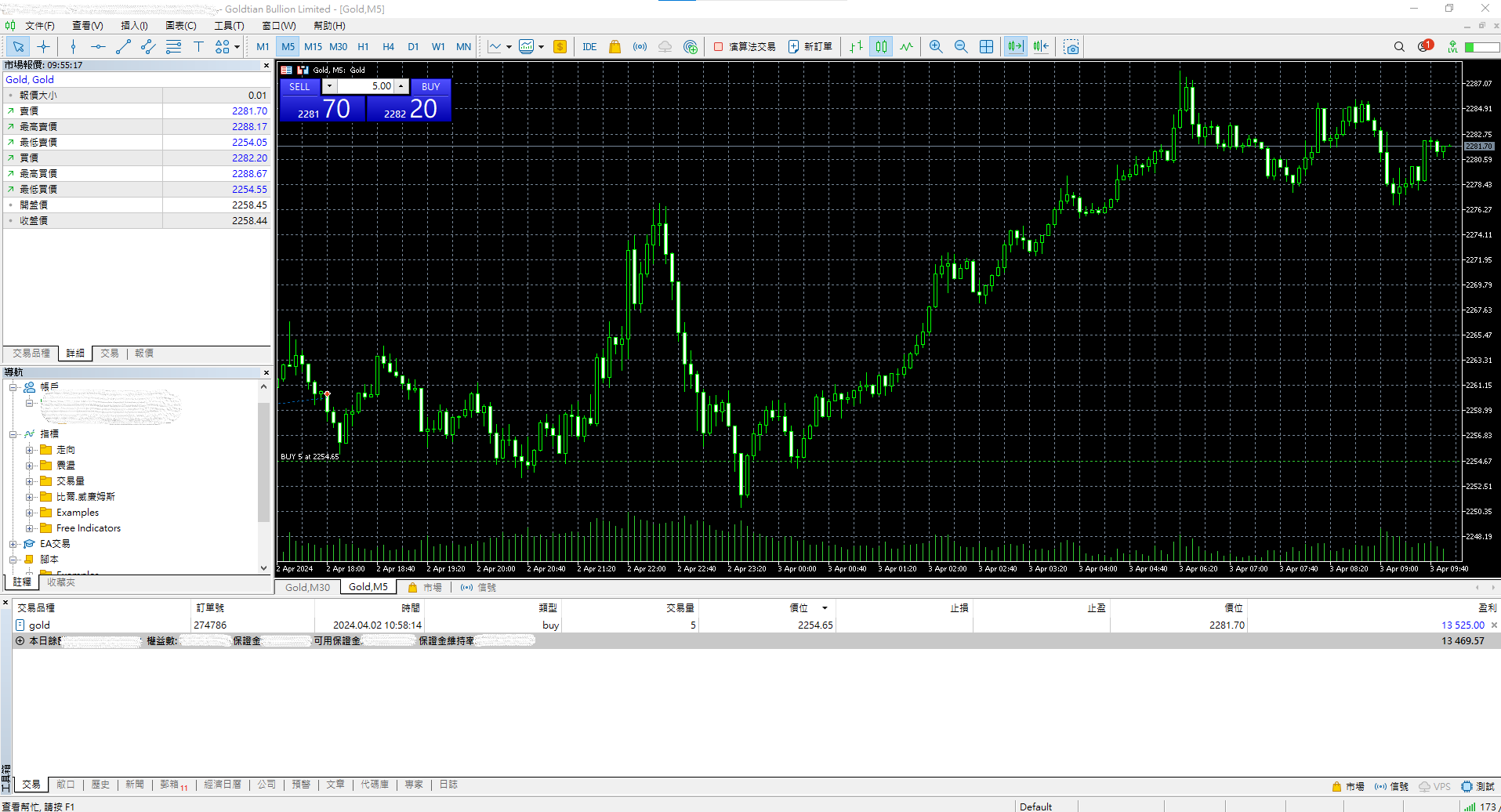This screenshot has width=1501, height=812.
Task: Toggle the chart shift button
Action: (x=1041, y=47)
